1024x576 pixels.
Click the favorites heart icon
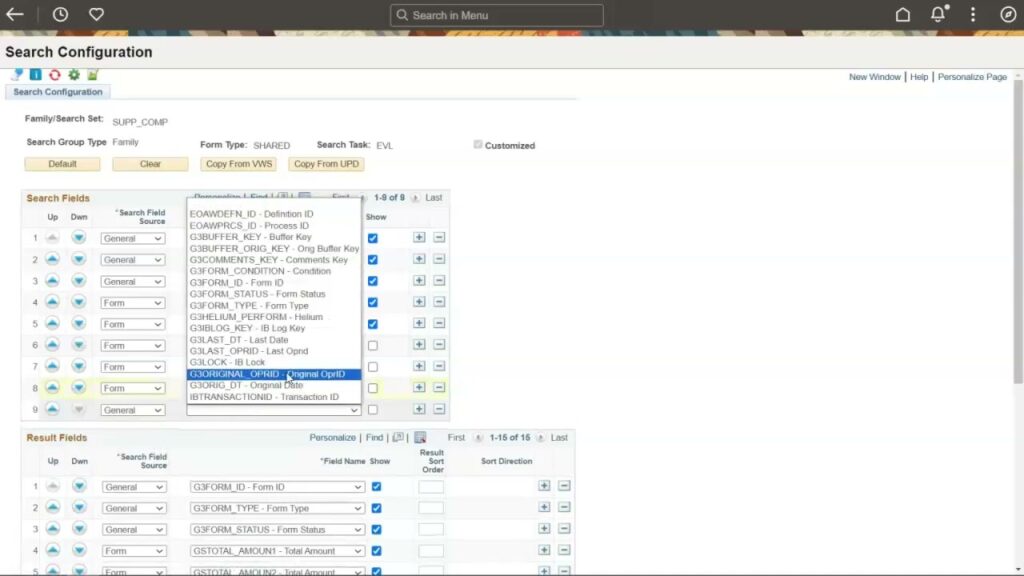point(94,14)
